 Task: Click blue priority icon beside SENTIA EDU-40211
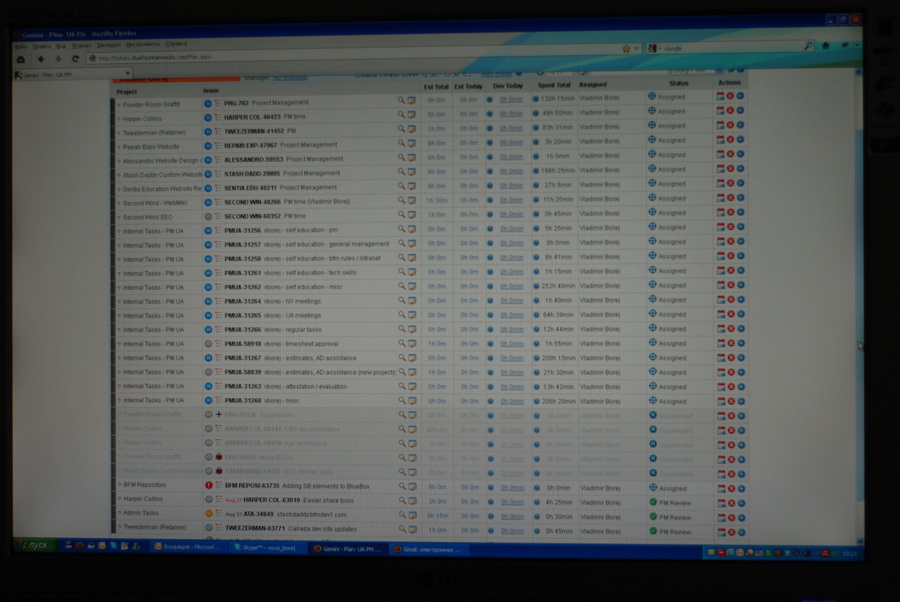pos(208,187)
